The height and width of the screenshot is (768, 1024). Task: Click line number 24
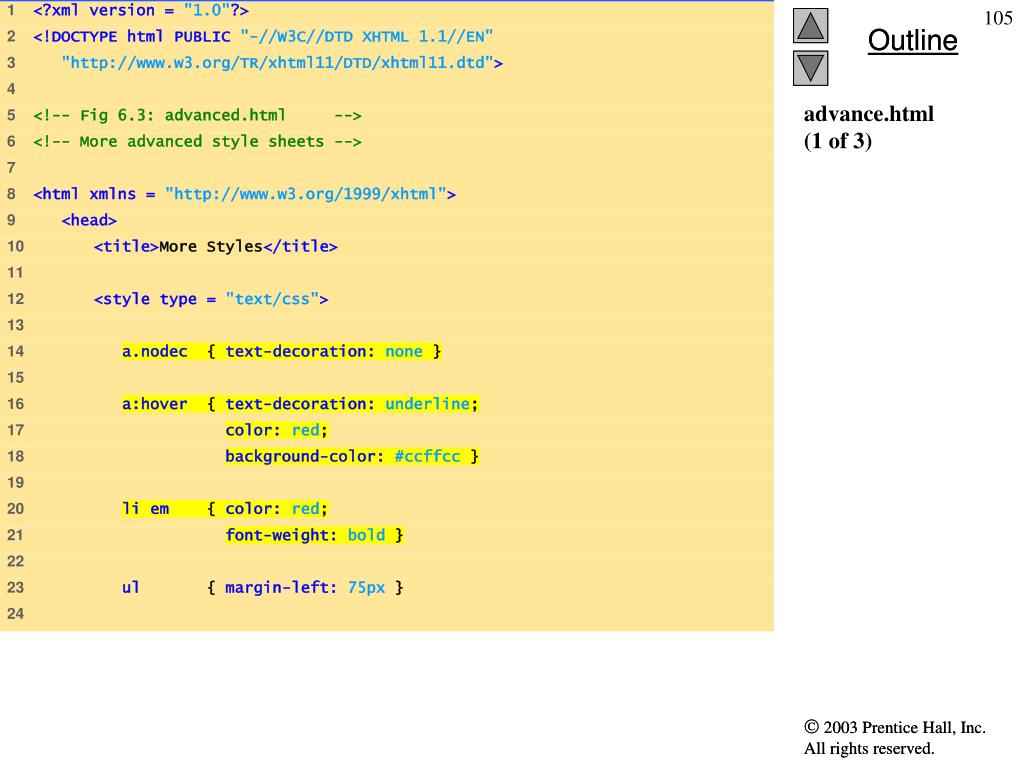(x=16, y=614)
